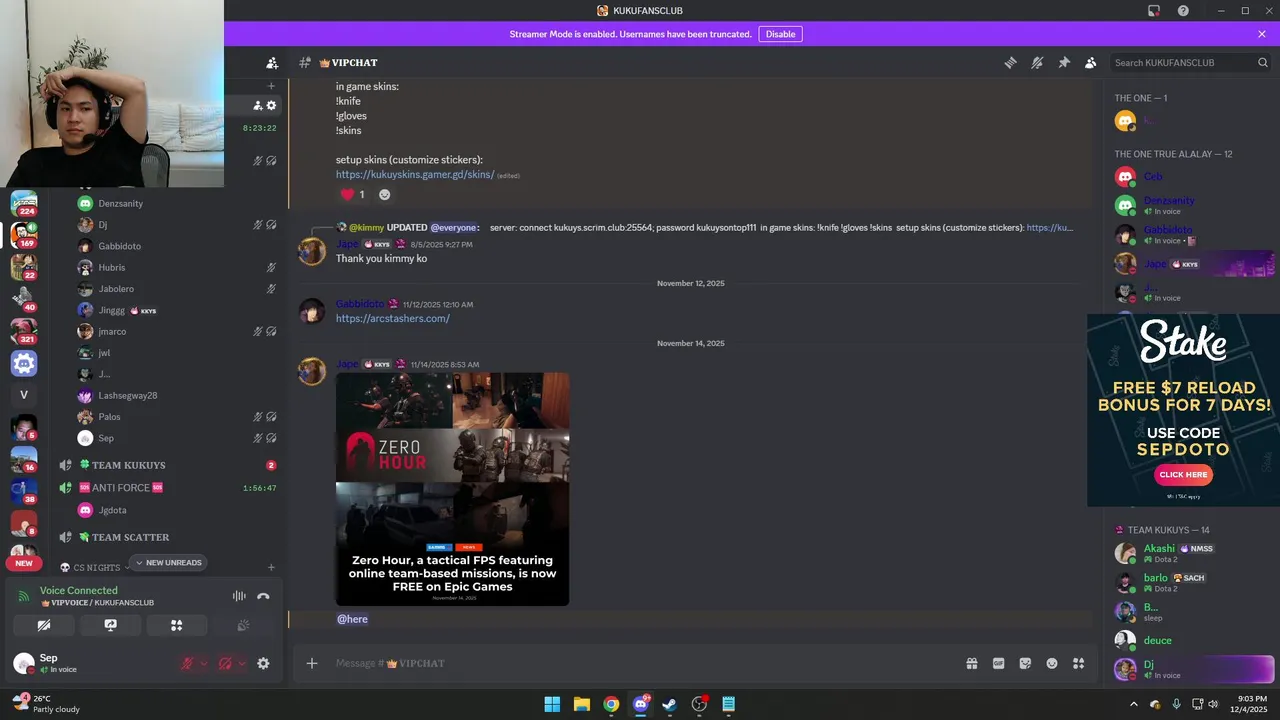Open voice channel settings gear
The width and height of the screenshot is (1280, 720).
271,105
